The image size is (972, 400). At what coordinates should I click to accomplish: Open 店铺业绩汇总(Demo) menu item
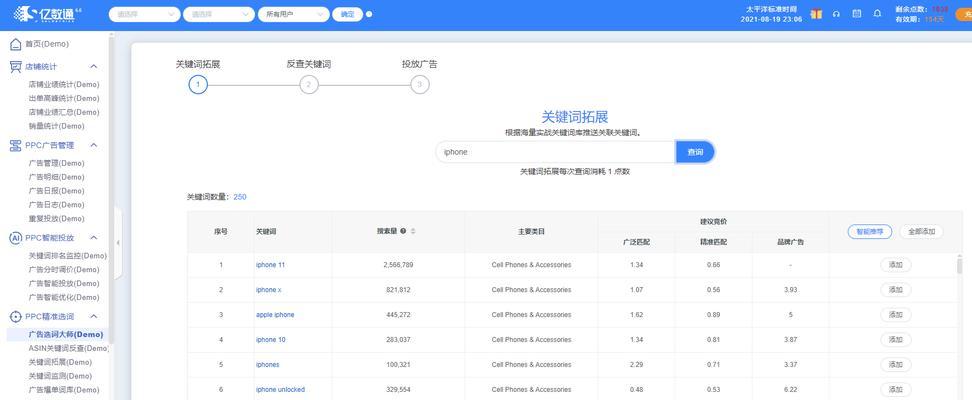tap(64, 112)
